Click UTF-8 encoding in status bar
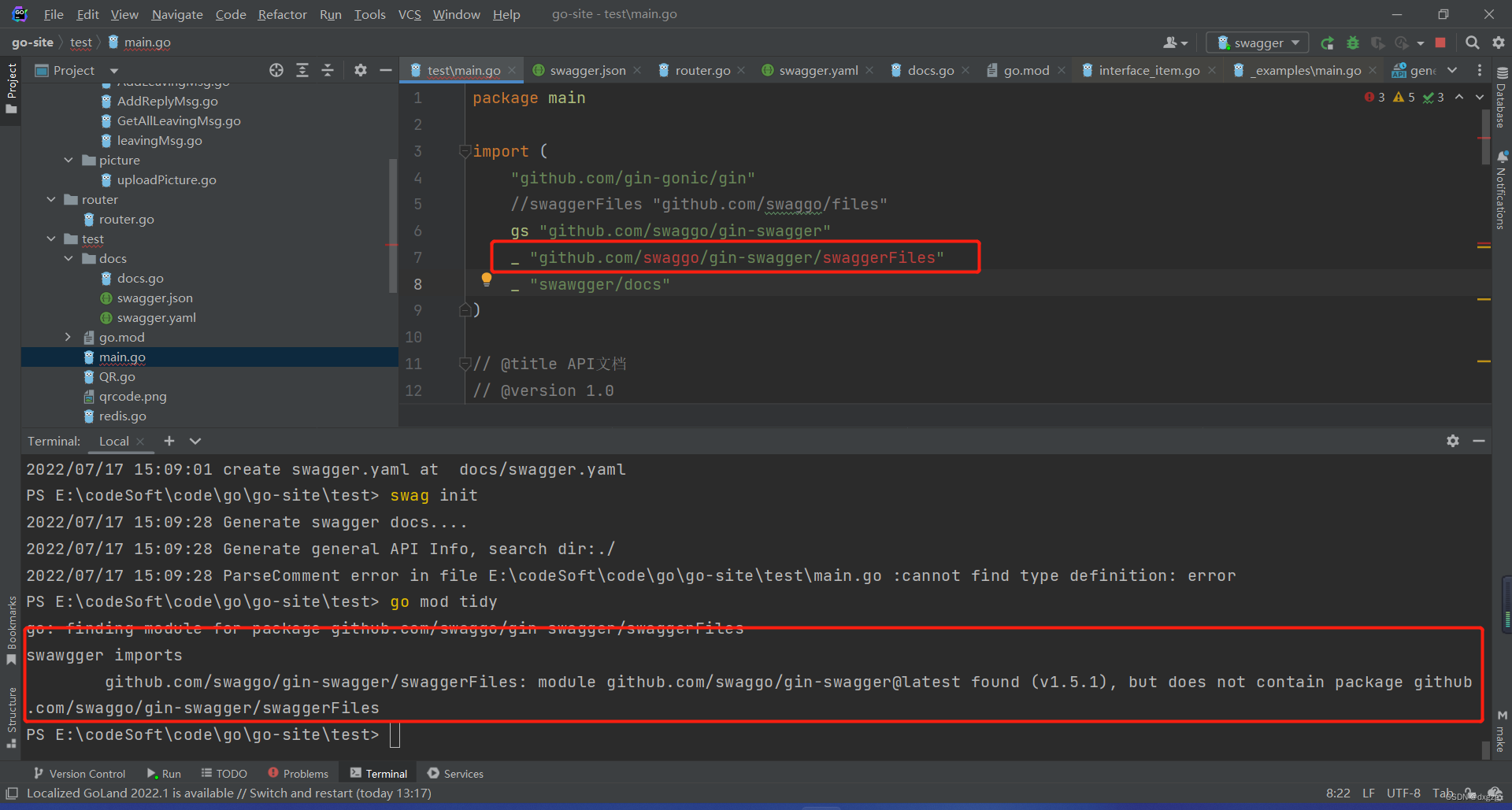This screenshot has height=810, width=1512. [x=1403, y=793]
